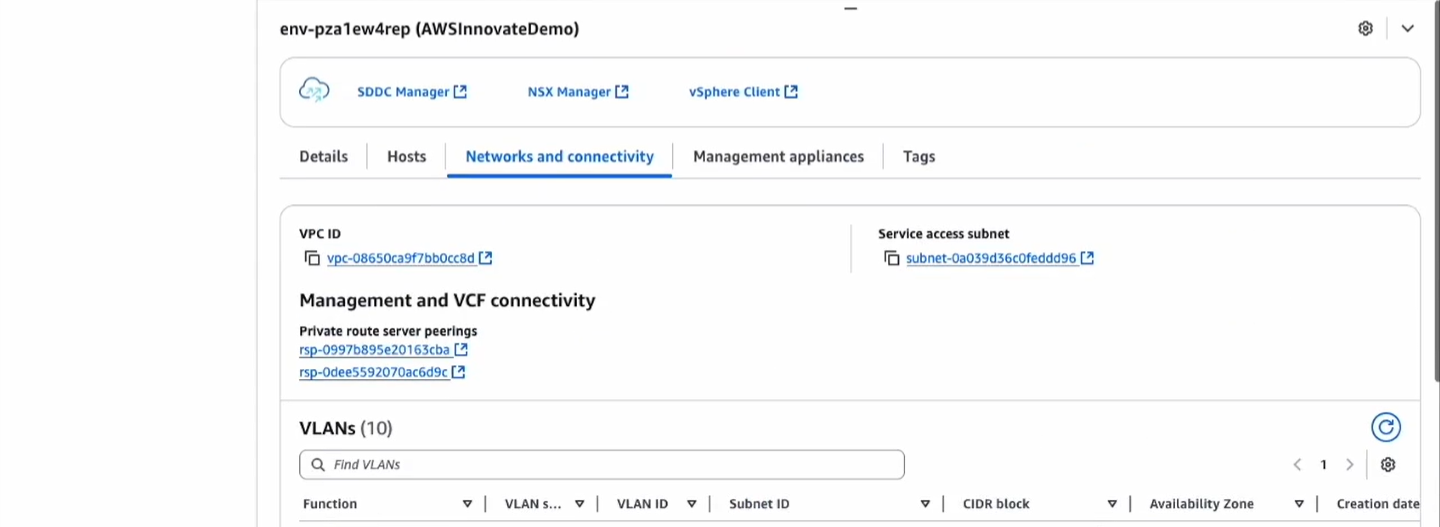1440x527 pixels.
Task: Open environment settings gear icon
Action: click(x=1365, y=28)
